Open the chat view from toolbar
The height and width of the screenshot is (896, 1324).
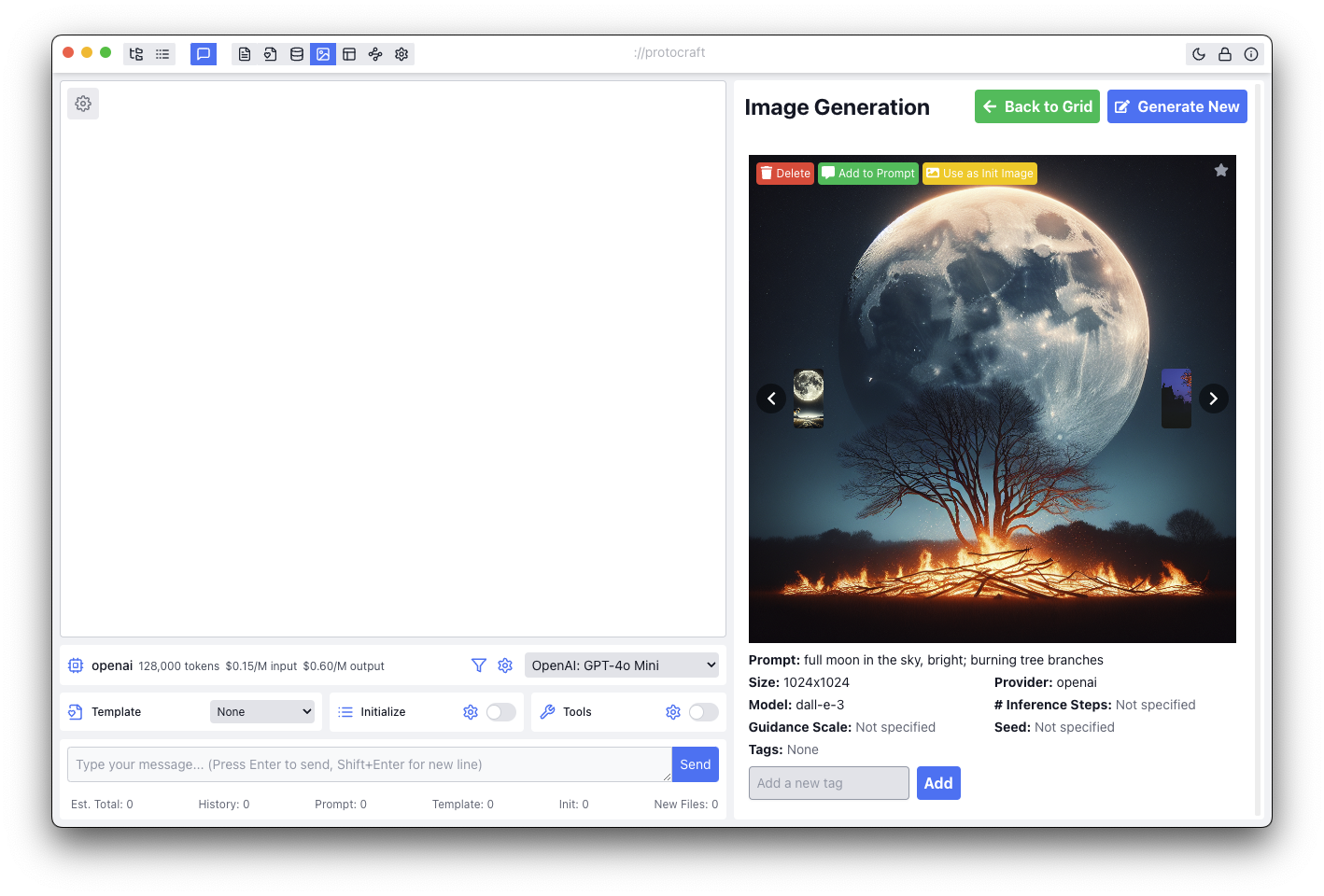click(204, 54)
